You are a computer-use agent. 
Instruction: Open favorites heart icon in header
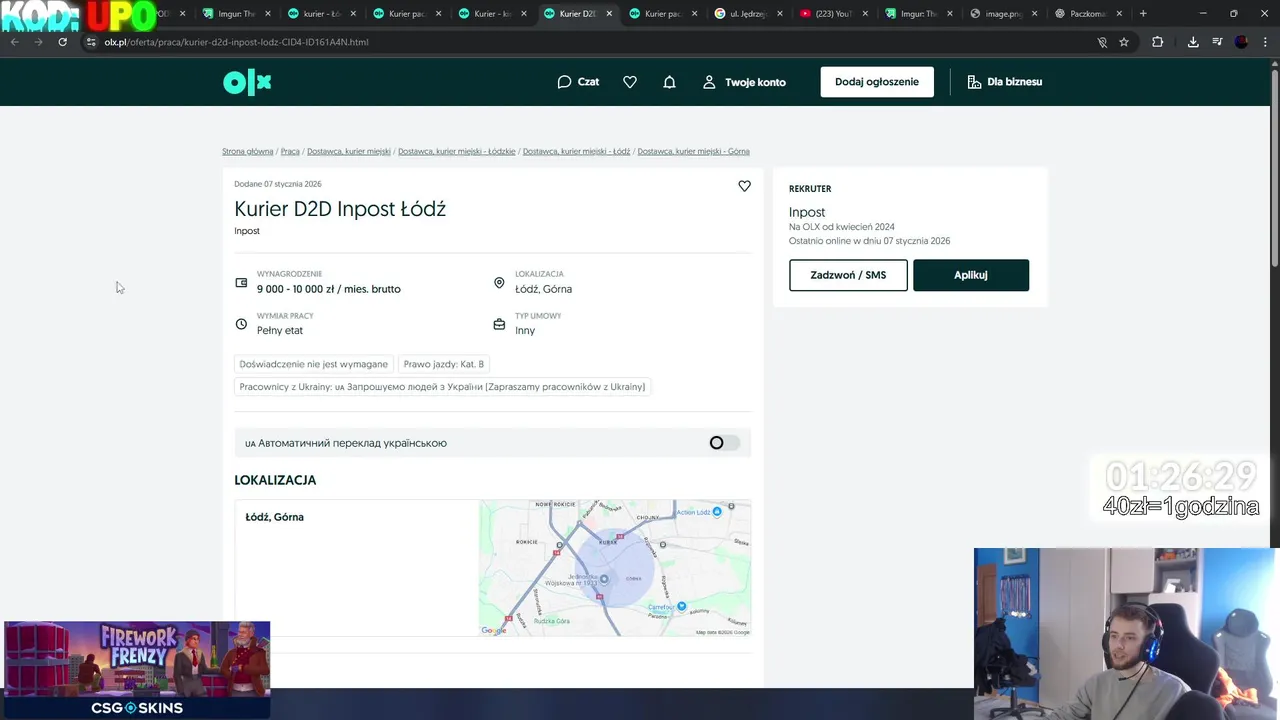630,82
